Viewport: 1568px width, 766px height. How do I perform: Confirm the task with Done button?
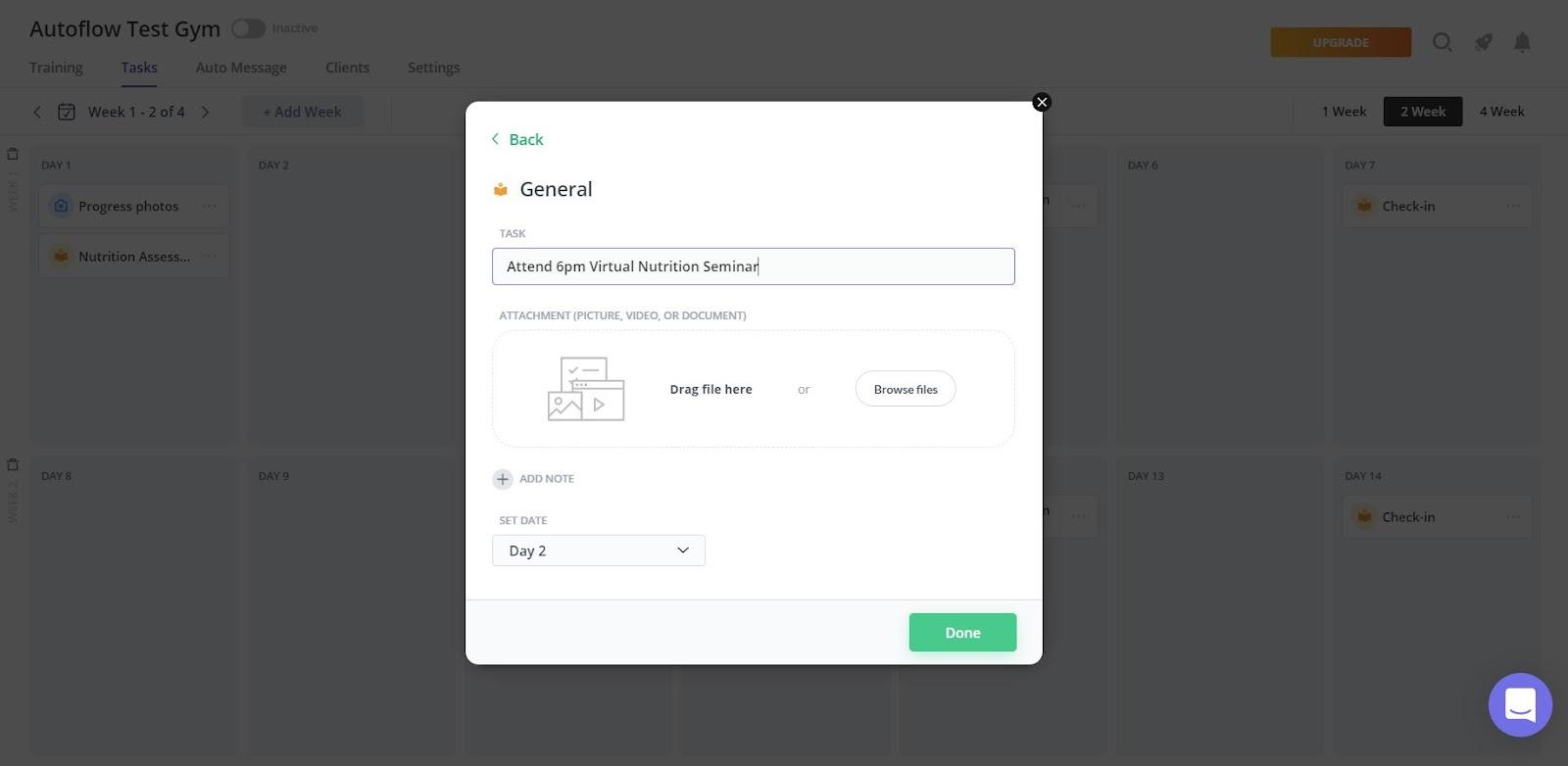pos(962,633)
